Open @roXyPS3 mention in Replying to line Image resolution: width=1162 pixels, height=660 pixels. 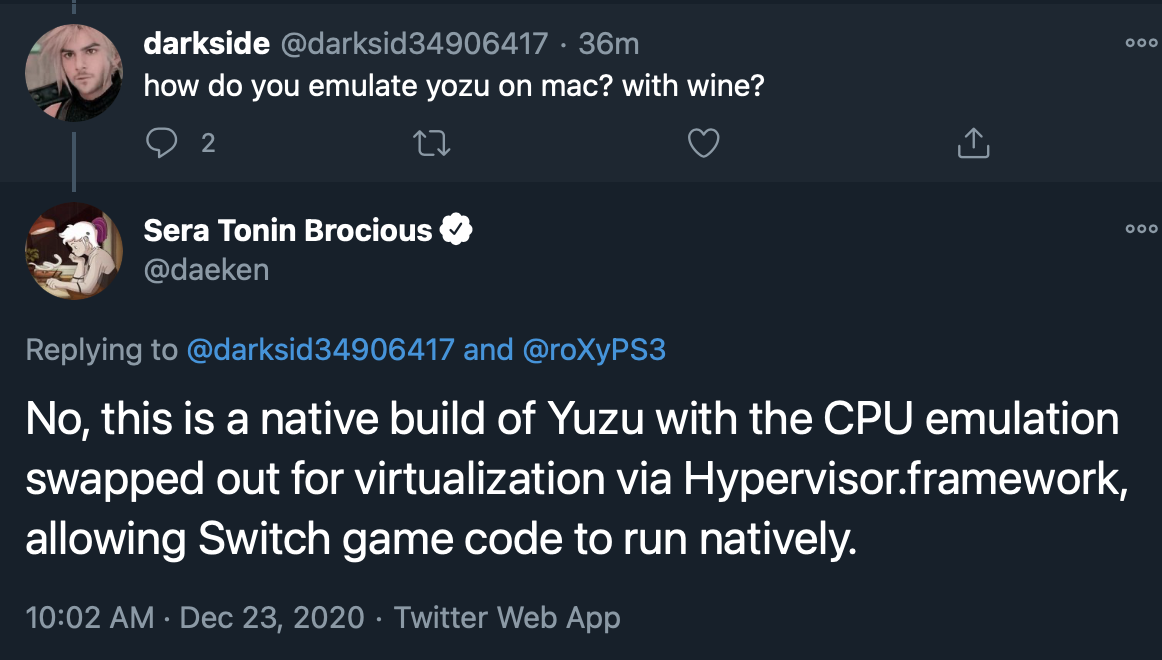point(594,349)
